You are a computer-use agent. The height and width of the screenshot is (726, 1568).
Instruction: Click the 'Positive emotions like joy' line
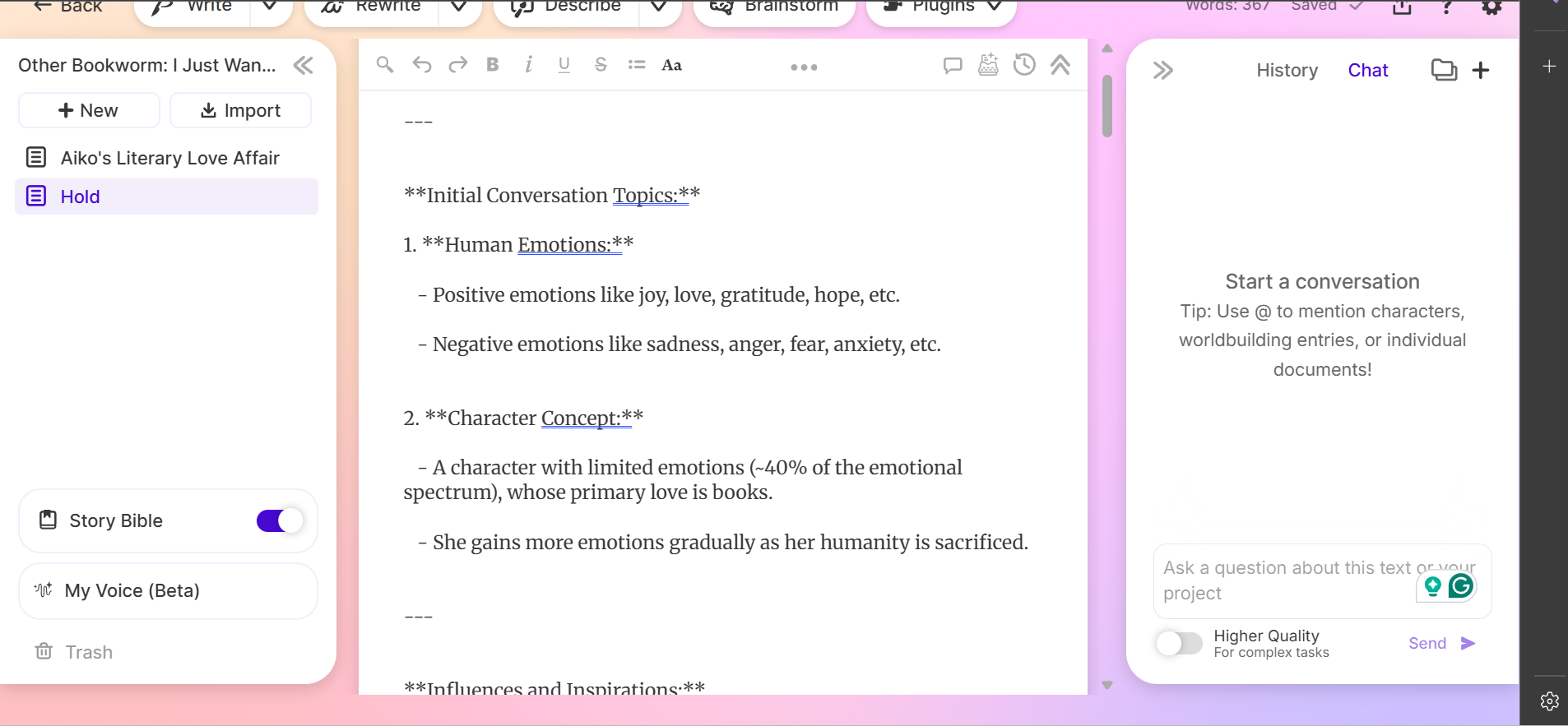tap(659, 295)
